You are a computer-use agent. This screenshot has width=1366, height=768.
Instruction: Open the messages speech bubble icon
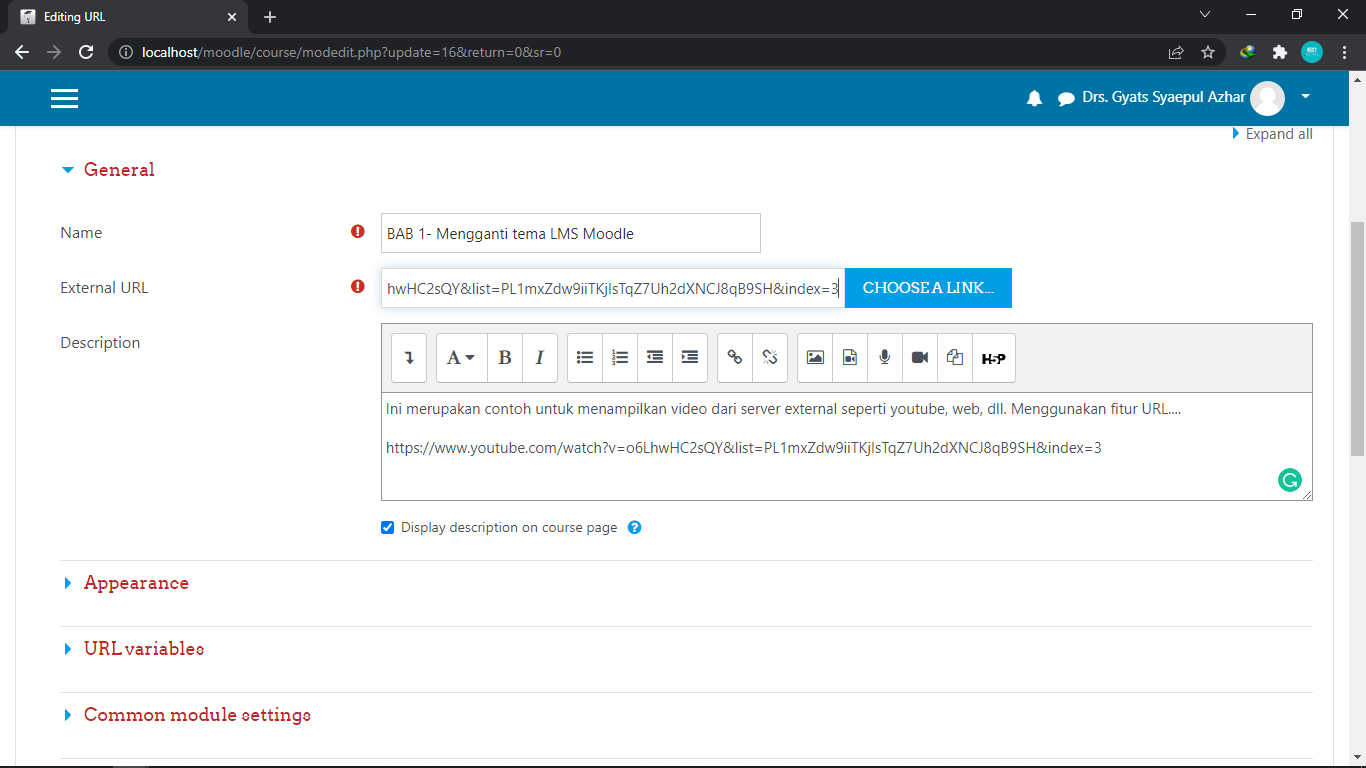tap(1066, 99)
